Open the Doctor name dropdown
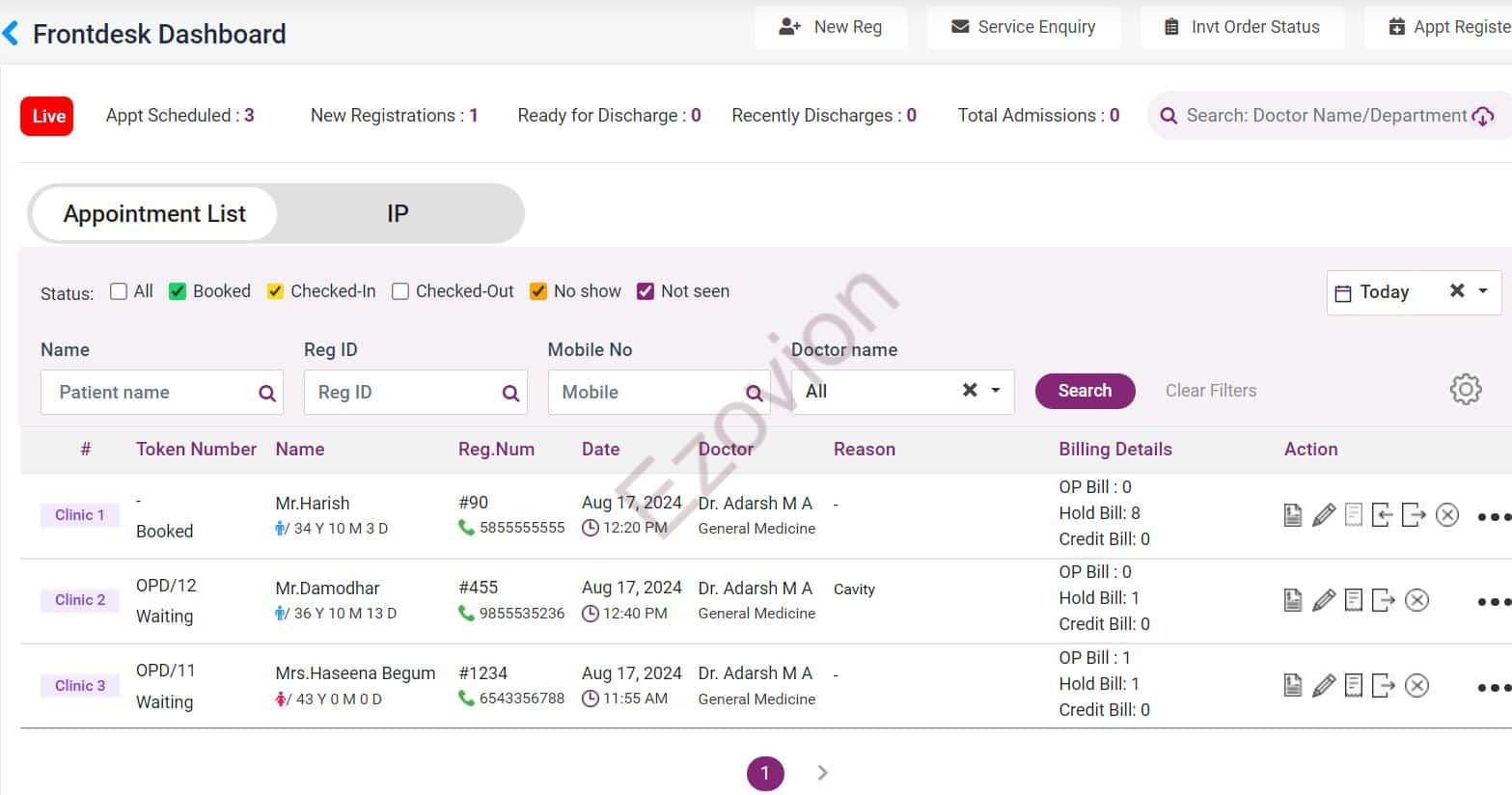The height and width of the screenshot is (795, 1512). tap(995, 391)
